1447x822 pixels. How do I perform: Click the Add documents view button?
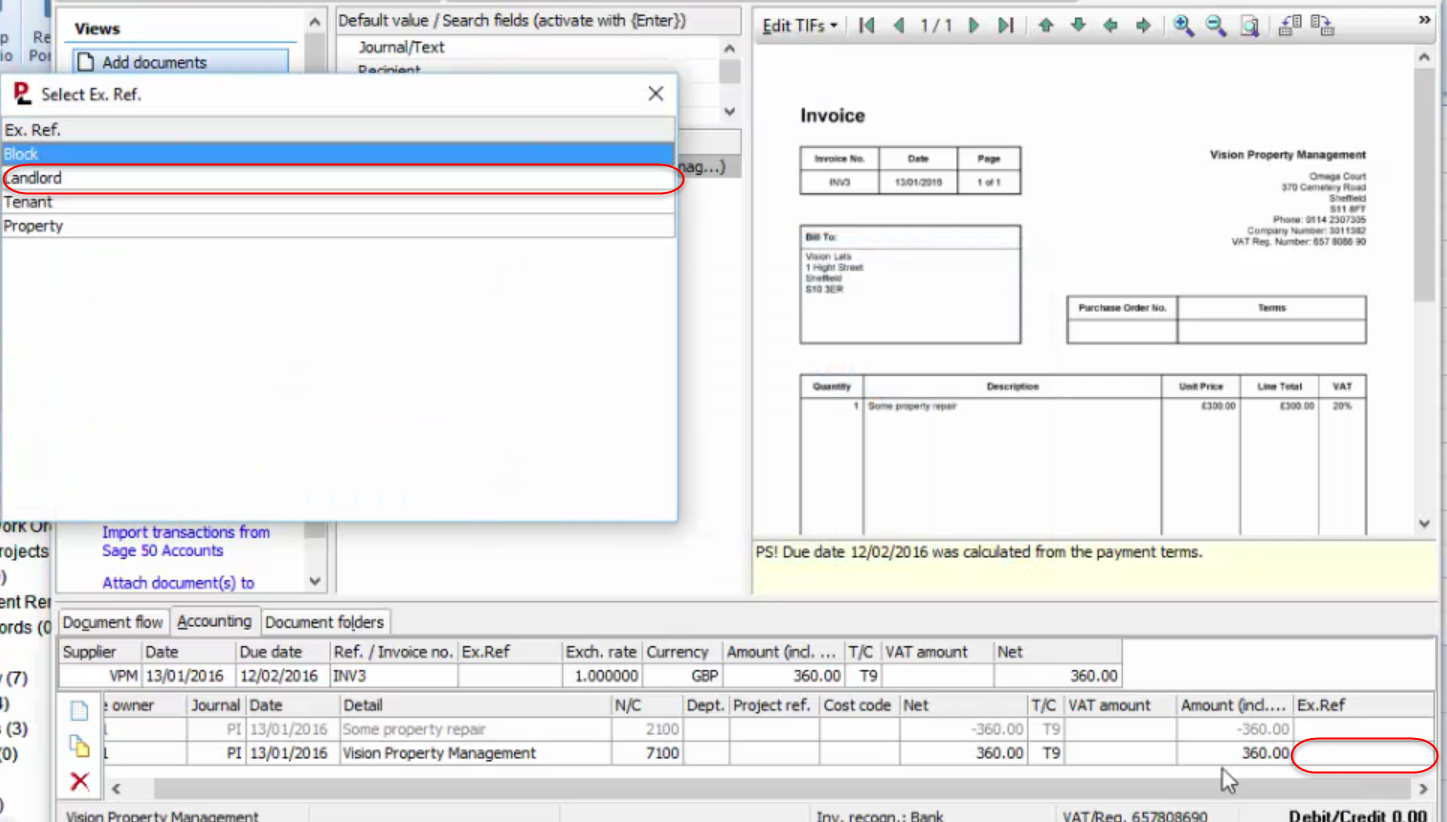[x=180, y=62]
